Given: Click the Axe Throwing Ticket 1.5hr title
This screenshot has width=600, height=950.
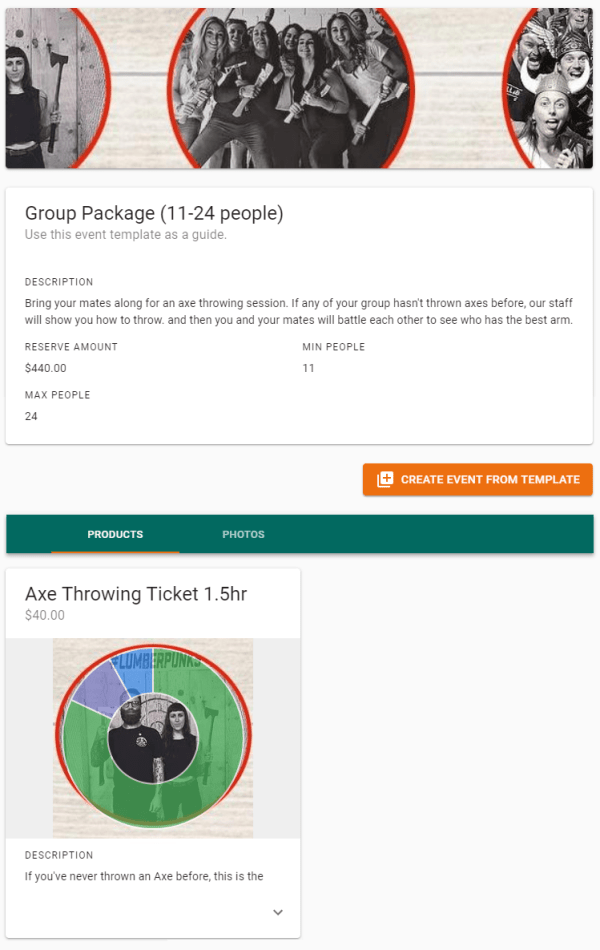Looking at the screenshot, I should pos(136,594).
